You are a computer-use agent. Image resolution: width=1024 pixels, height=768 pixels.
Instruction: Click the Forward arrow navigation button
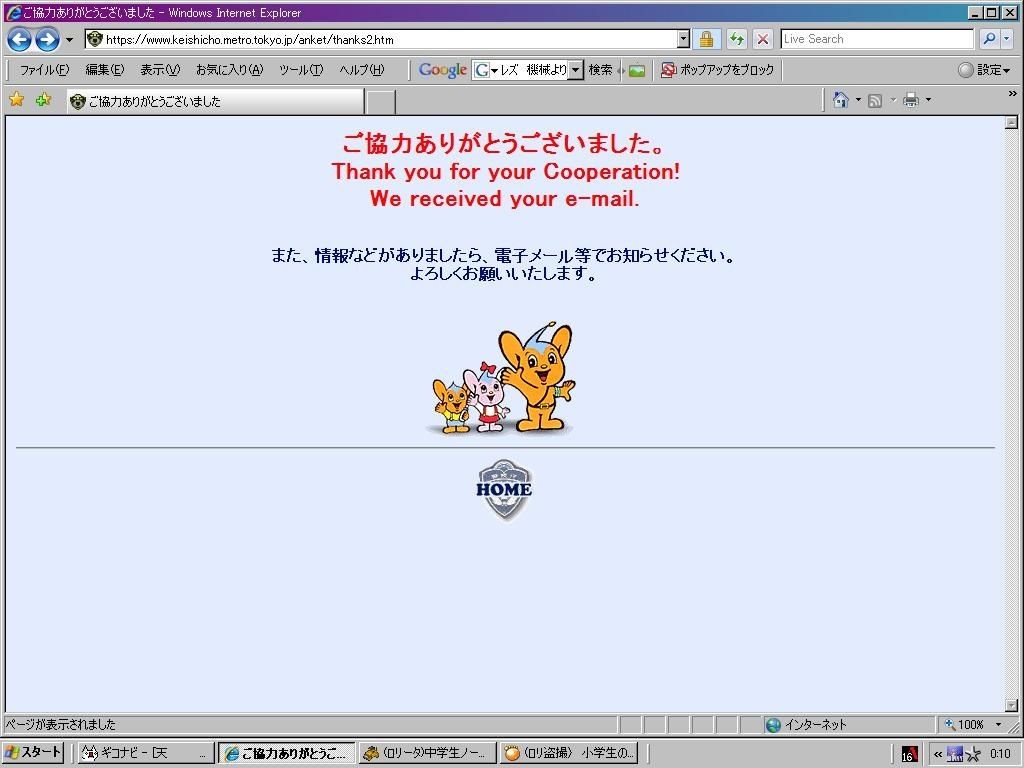click(x=48, y=39)
